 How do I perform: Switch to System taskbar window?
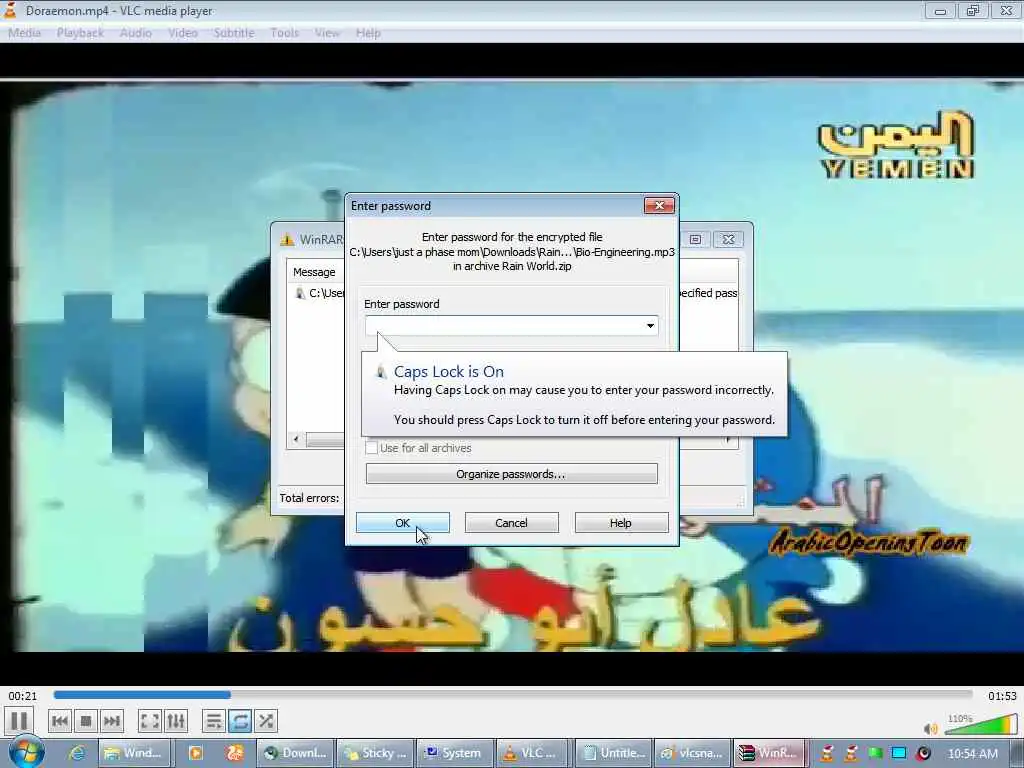click(x=455, y=753)
